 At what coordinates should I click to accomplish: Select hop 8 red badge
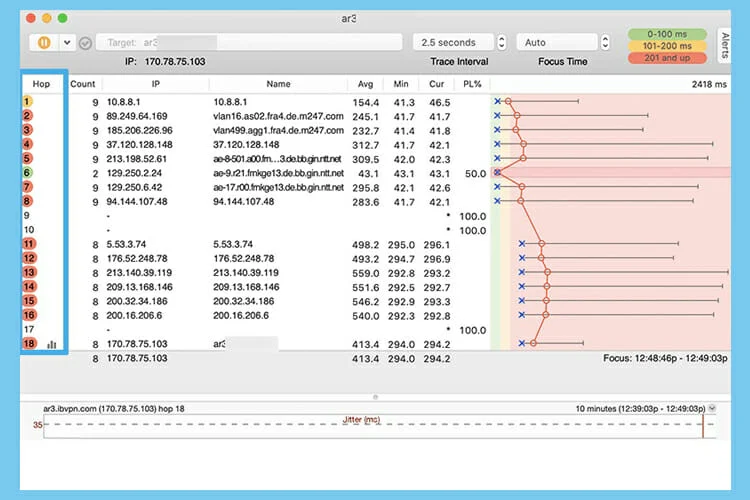tap(27, 201)
